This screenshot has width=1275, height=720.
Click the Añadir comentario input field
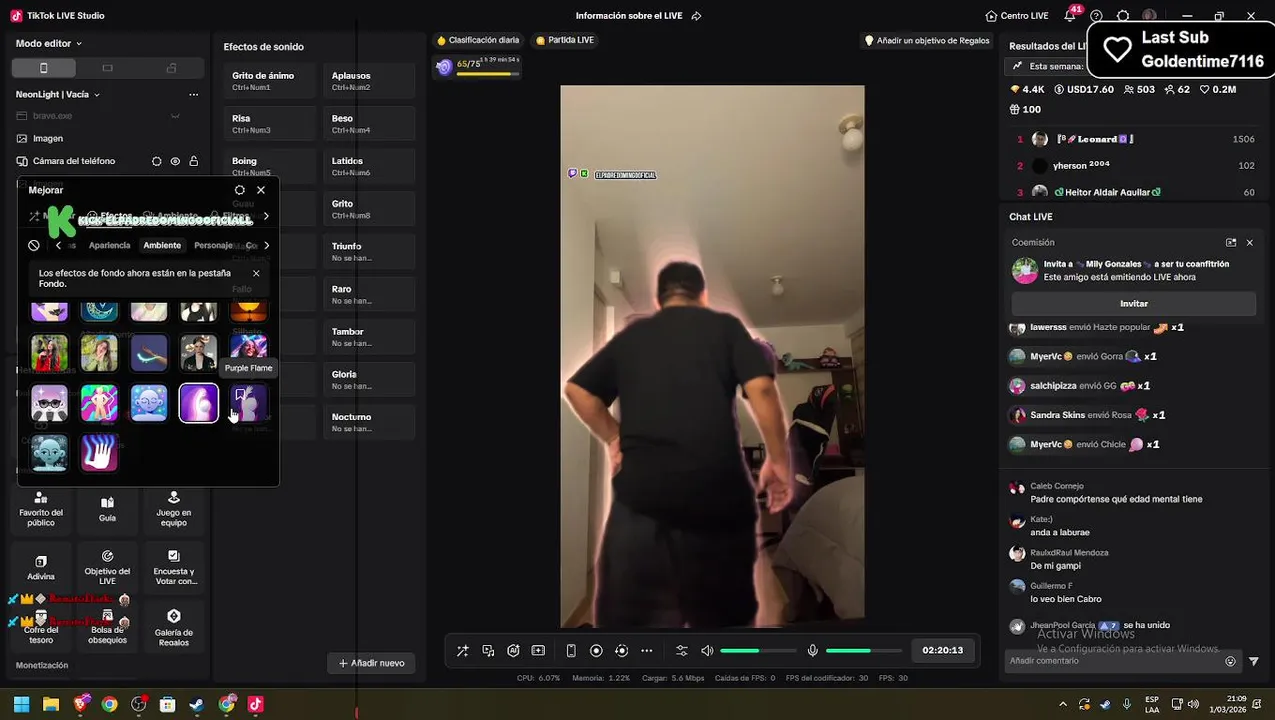[1115, 661]
